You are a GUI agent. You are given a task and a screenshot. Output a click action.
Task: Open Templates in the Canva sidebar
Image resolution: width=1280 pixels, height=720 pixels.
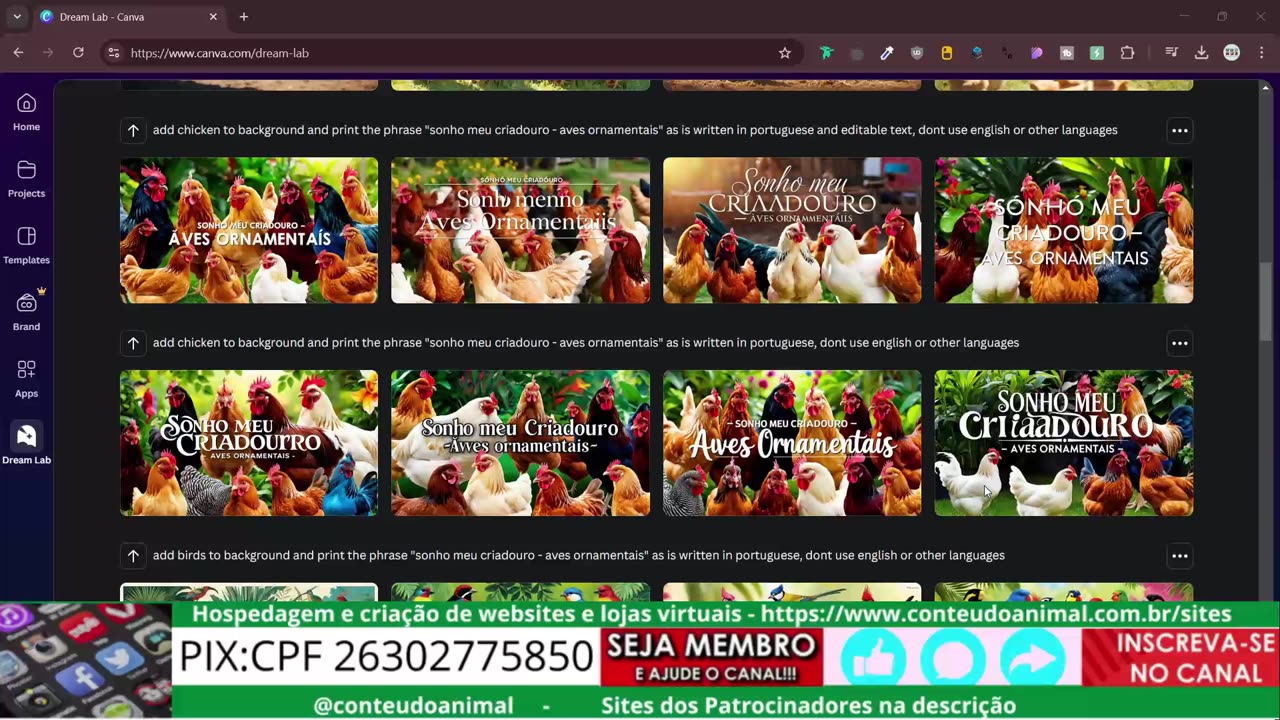click(26, 246)
